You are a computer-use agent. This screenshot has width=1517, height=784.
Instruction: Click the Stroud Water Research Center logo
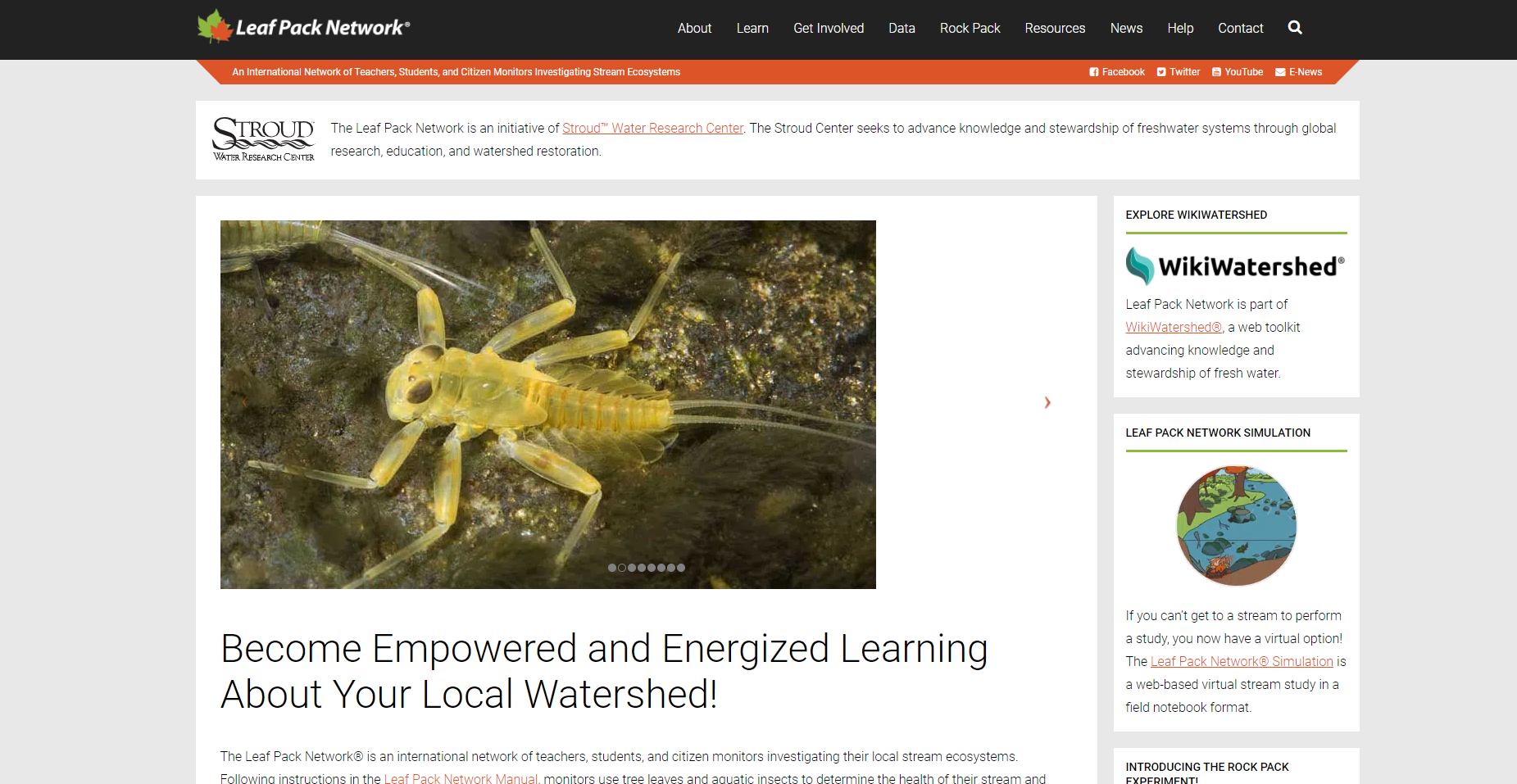point(263,139)
